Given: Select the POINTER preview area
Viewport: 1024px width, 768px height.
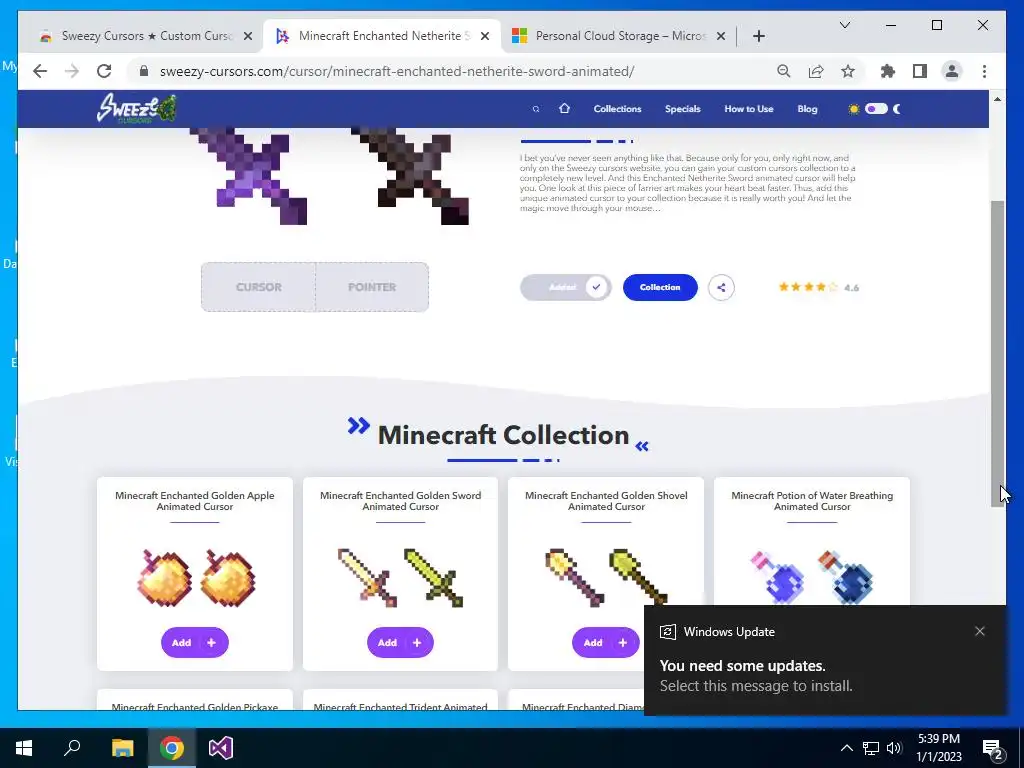Looking at the screenshot, I should [x=372, y=287].
